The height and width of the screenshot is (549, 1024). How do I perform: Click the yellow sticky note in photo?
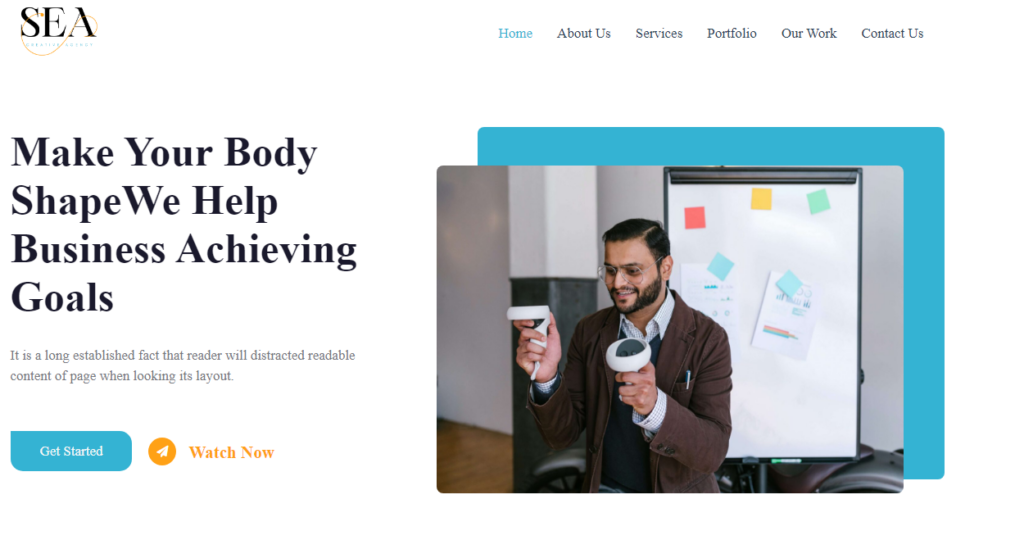pos(761,198)
